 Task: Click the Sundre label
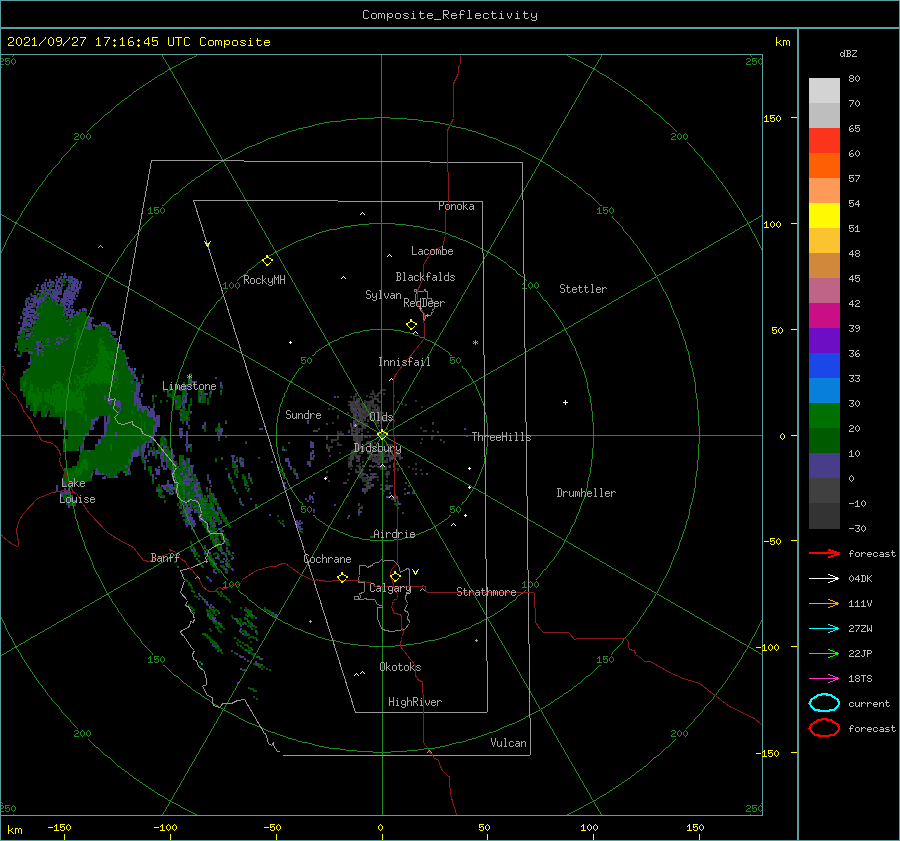[303, 415]
